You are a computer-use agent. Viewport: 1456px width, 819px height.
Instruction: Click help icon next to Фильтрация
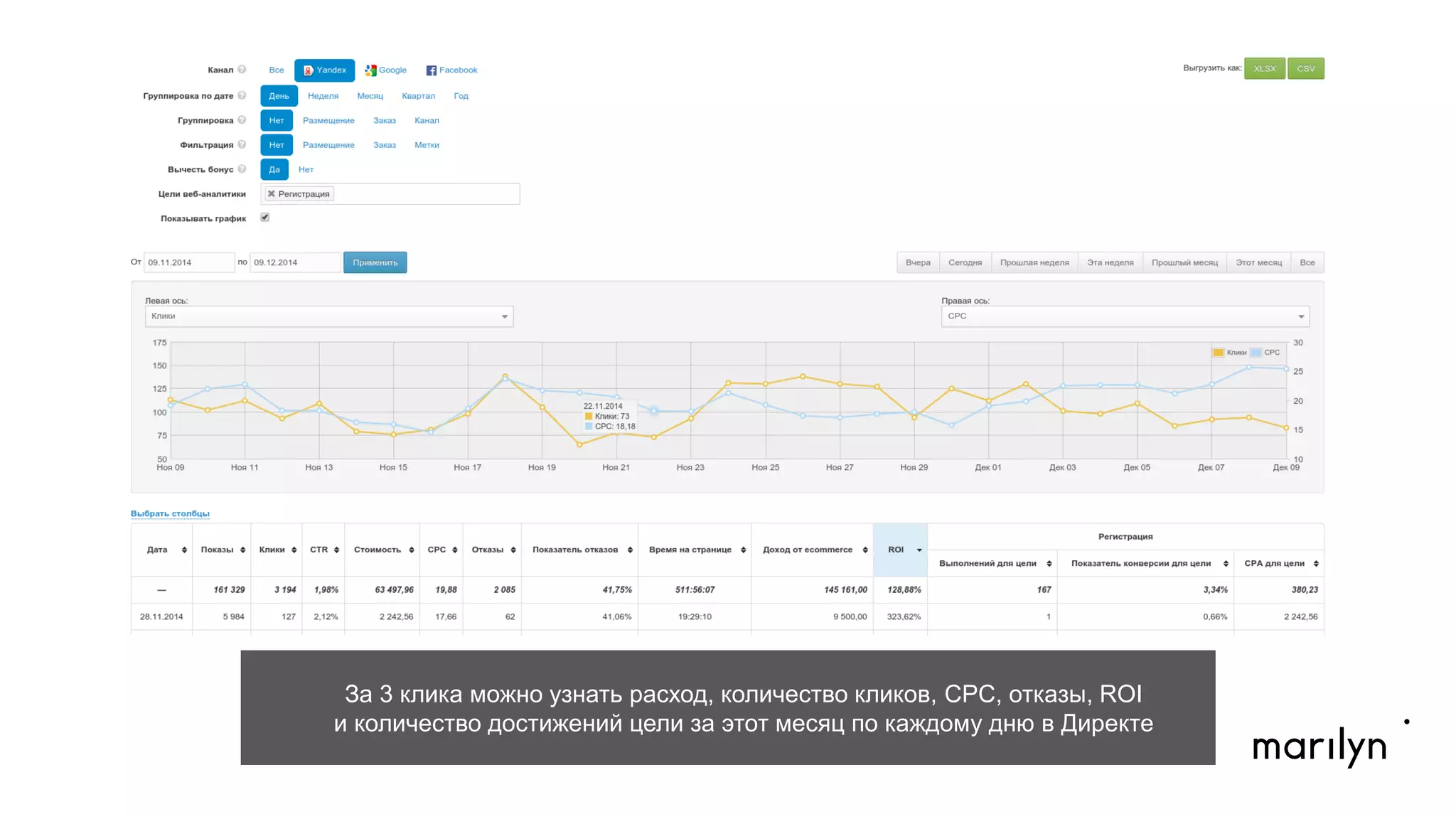(x=242, y=144)
